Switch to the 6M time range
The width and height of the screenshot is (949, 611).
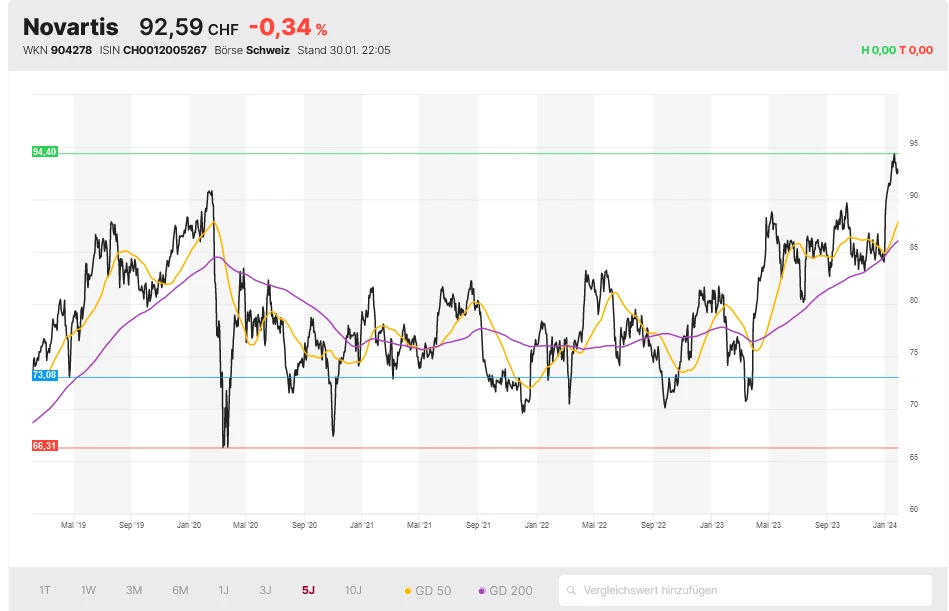tap(180, 590)
